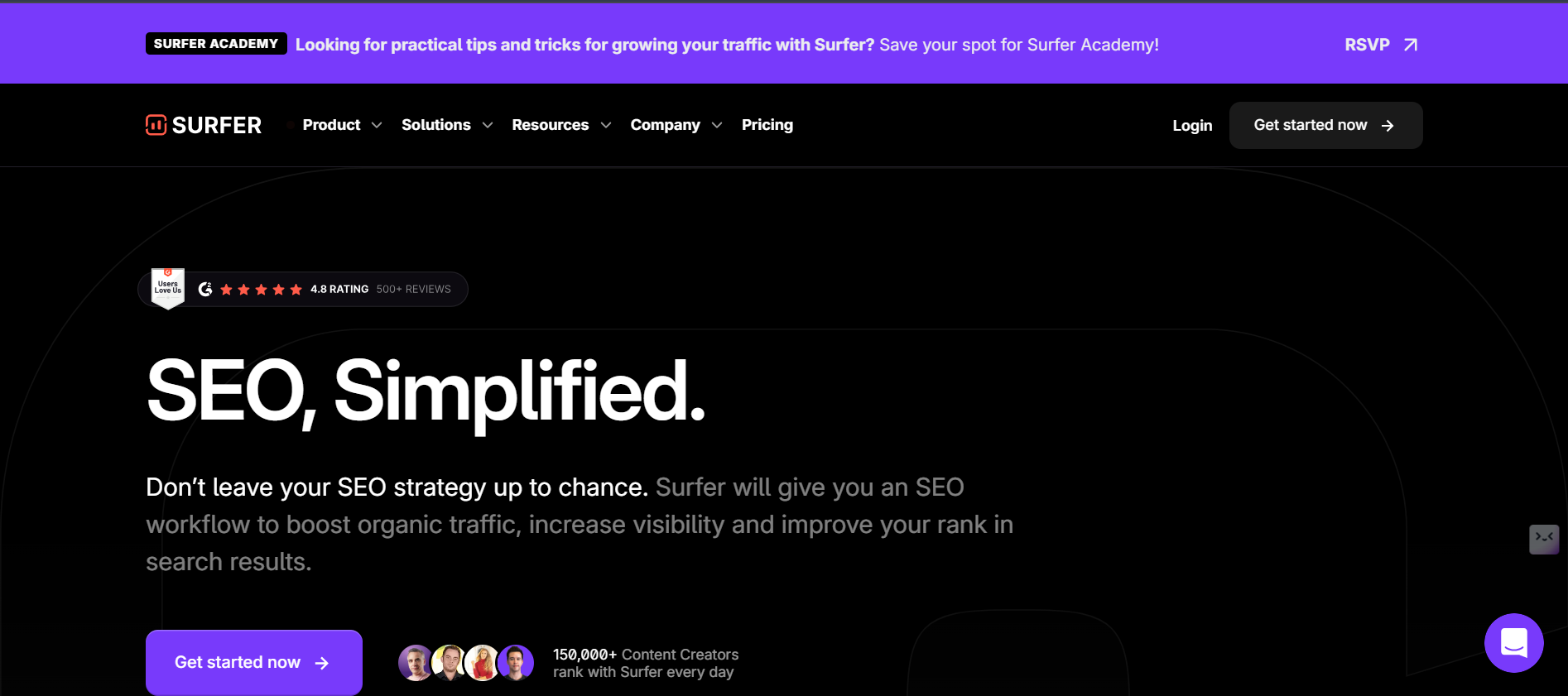Click the 500+ Reviews text
The width and height of the screenshot is (1568, 696).
(413, 289)
